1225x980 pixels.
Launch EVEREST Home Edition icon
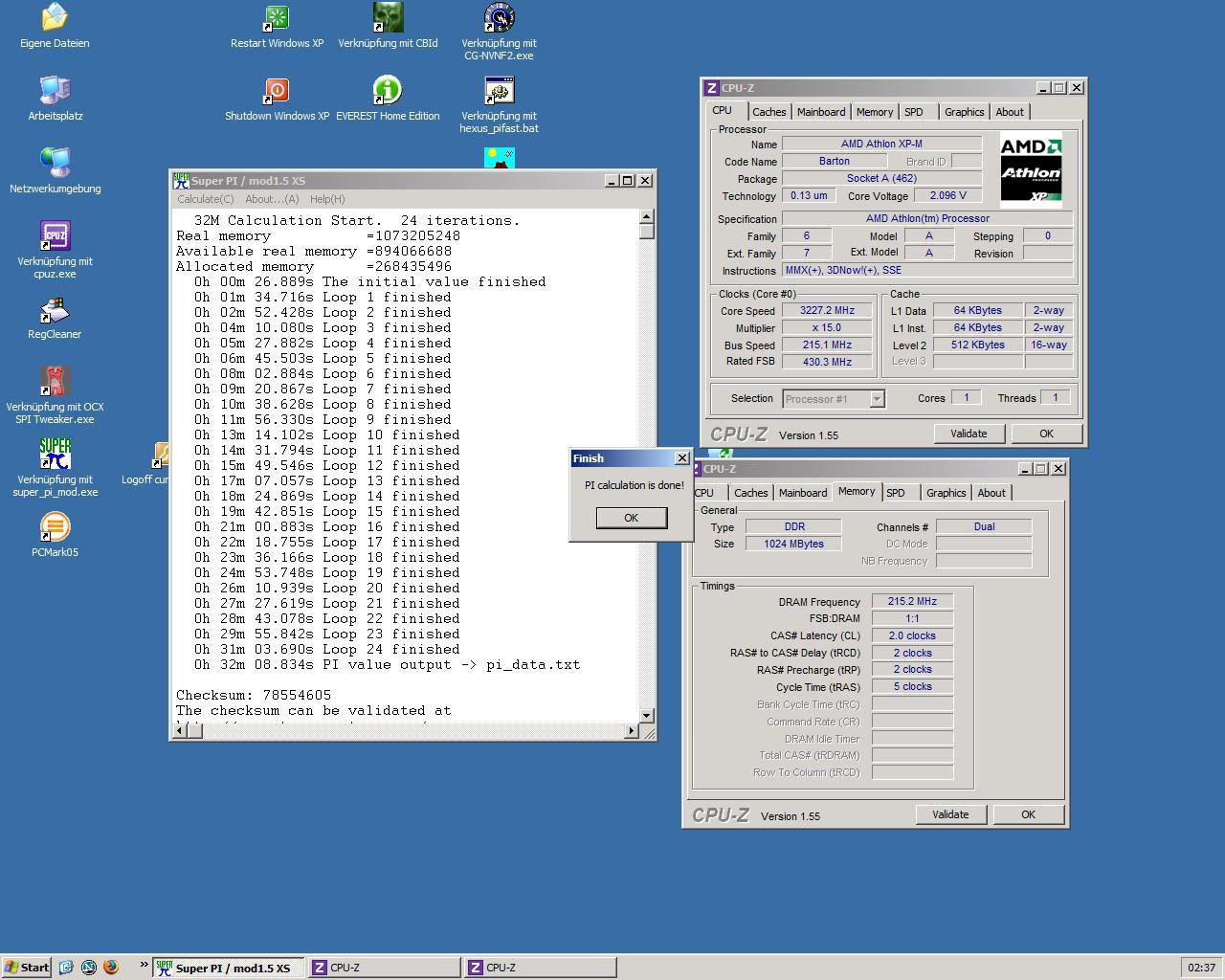pyautogui.click(x=388, y=90)
